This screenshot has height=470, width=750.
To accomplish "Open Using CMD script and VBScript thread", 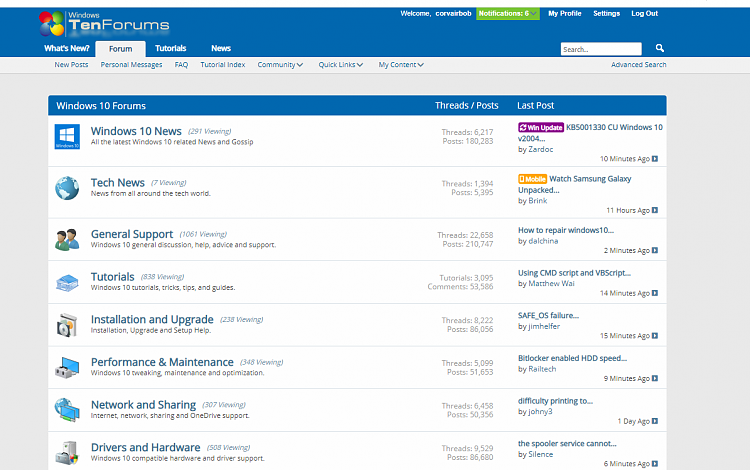I will (574, 273).
